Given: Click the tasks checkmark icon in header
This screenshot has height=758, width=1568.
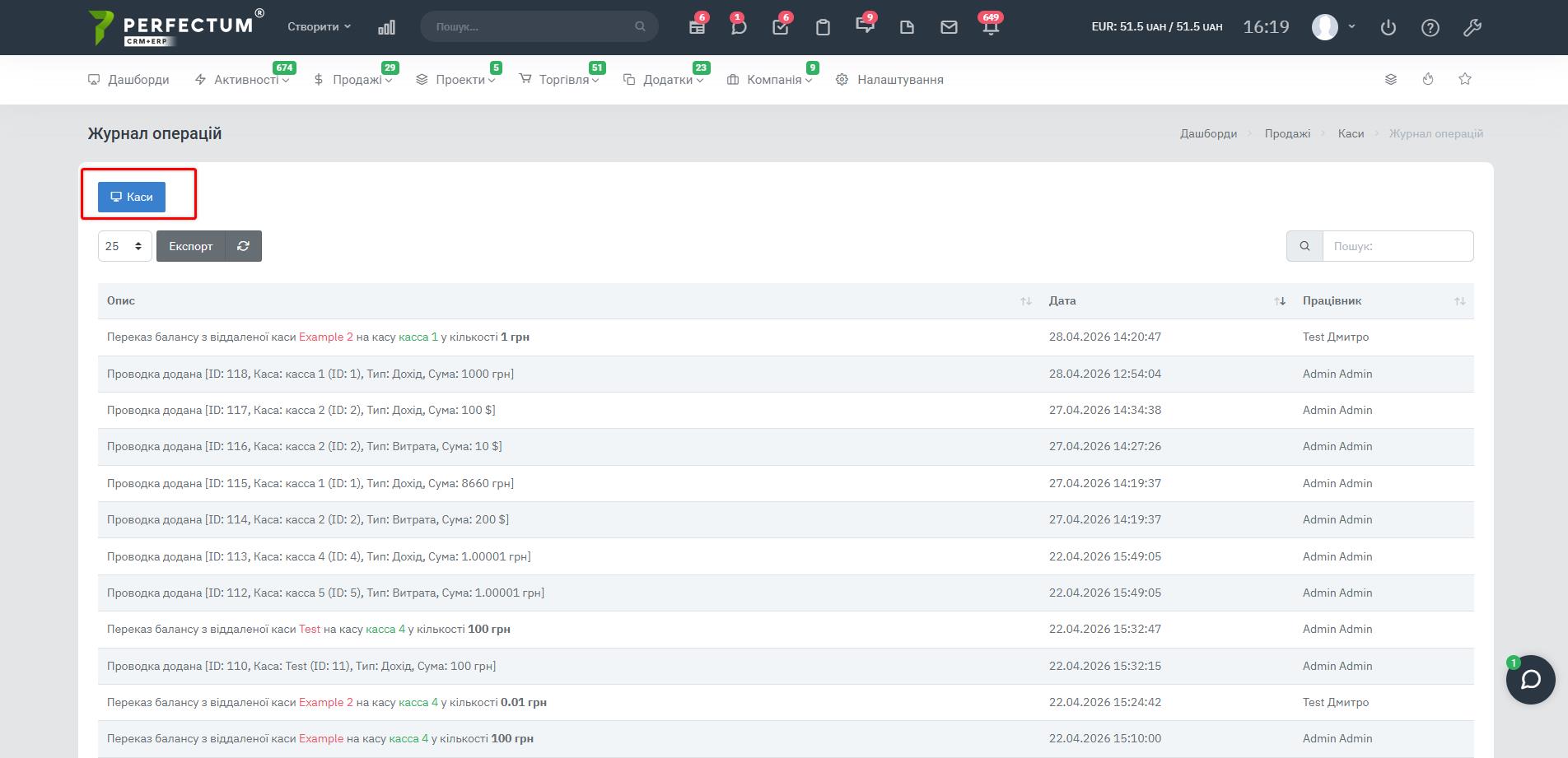Looking at the screenshot, I should 780,27.
